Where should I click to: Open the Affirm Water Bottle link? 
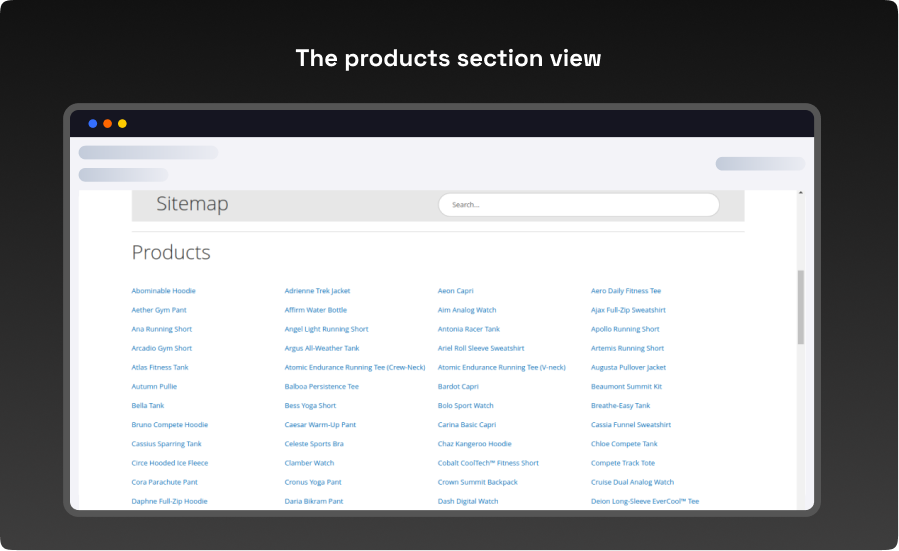[x=315, y=310]
